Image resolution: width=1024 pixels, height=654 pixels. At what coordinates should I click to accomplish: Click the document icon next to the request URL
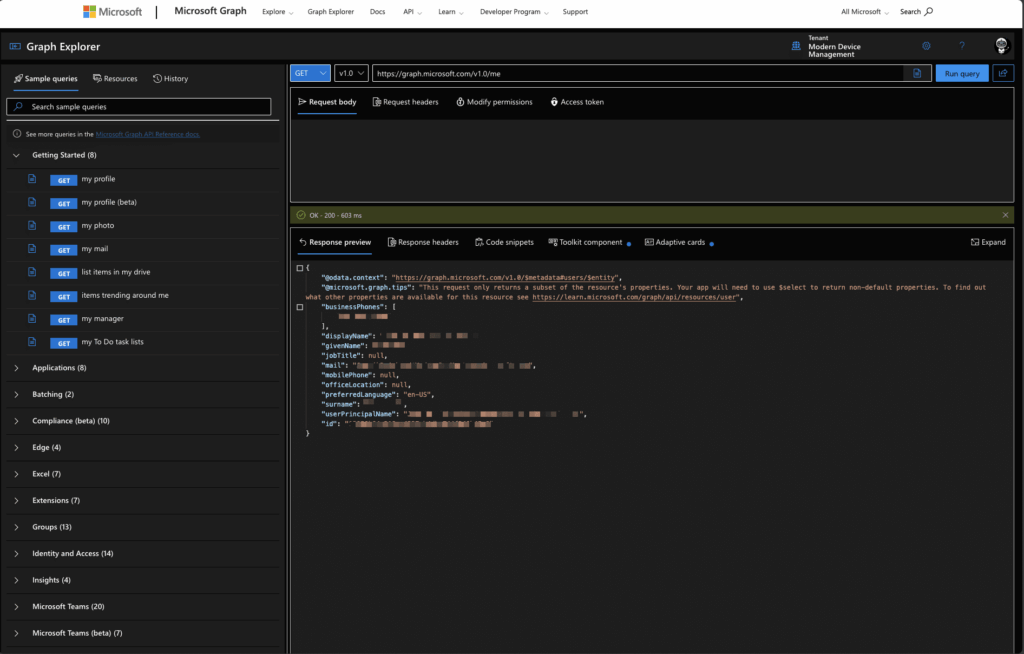pyautogui.click(x=917, y=72)
